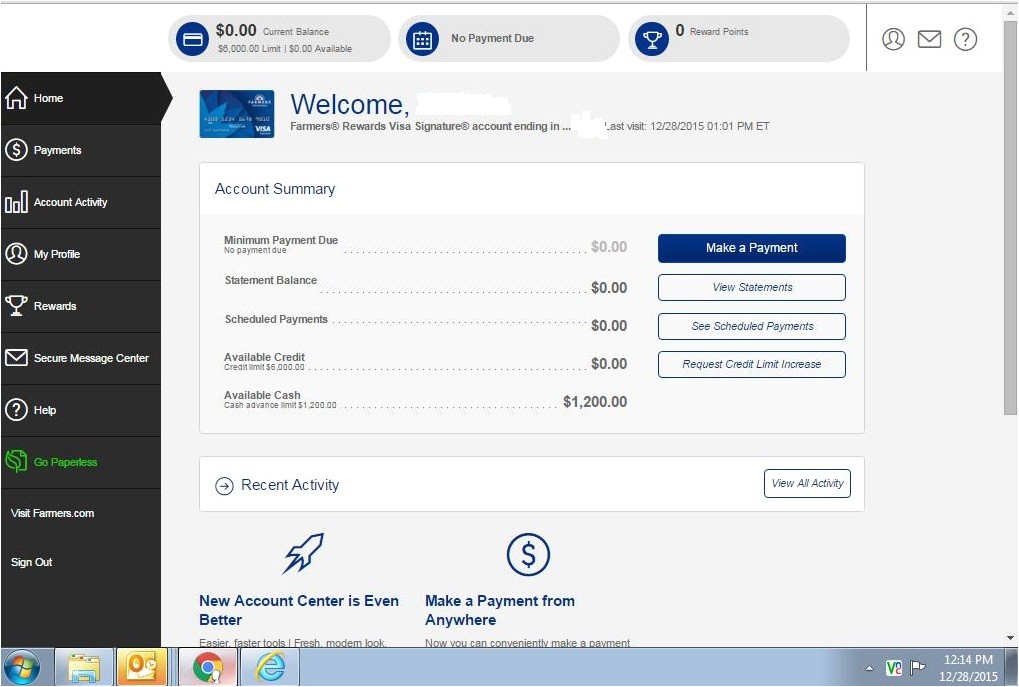Click the View All Activity button
Screen dimensions: 1019x687
[807, 484]
